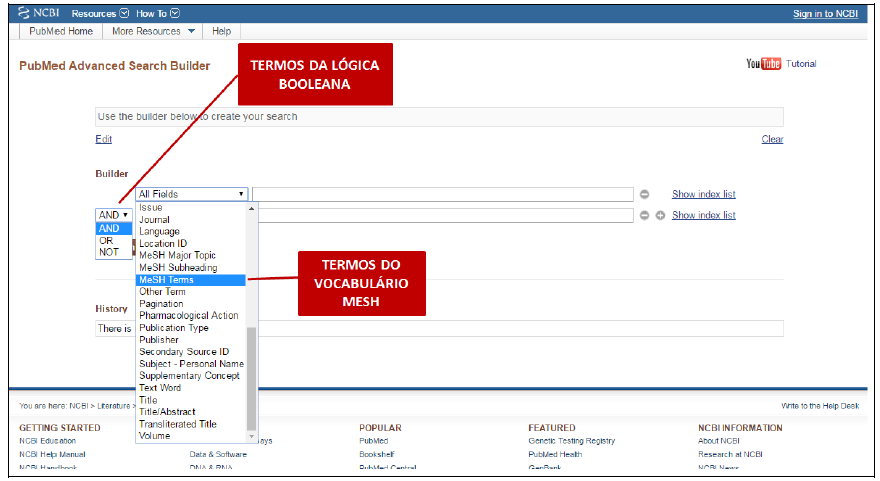The width and height of the screenshot is (880, 481).
Task: Click the Edit link
Action: coord(103,139)
